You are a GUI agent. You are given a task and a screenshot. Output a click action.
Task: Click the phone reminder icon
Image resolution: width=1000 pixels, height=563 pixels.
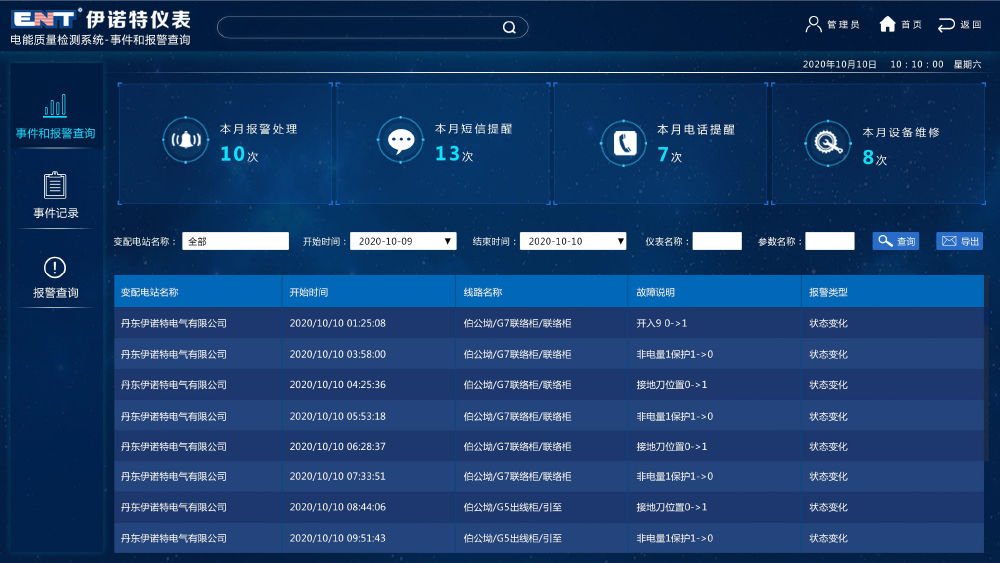[x=624, y=143]
